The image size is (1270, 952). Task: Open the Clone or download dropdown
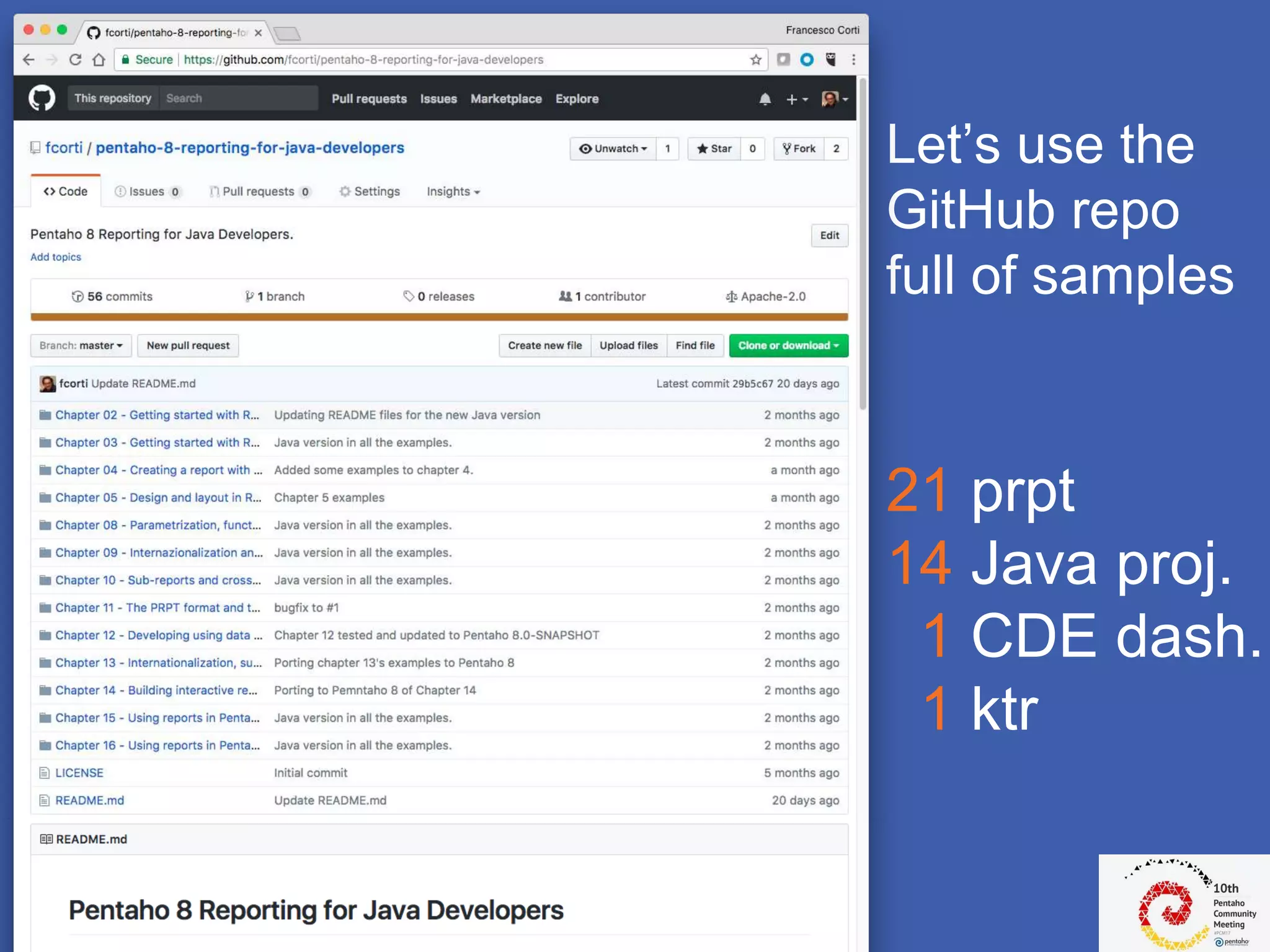[x=788, y=345]
